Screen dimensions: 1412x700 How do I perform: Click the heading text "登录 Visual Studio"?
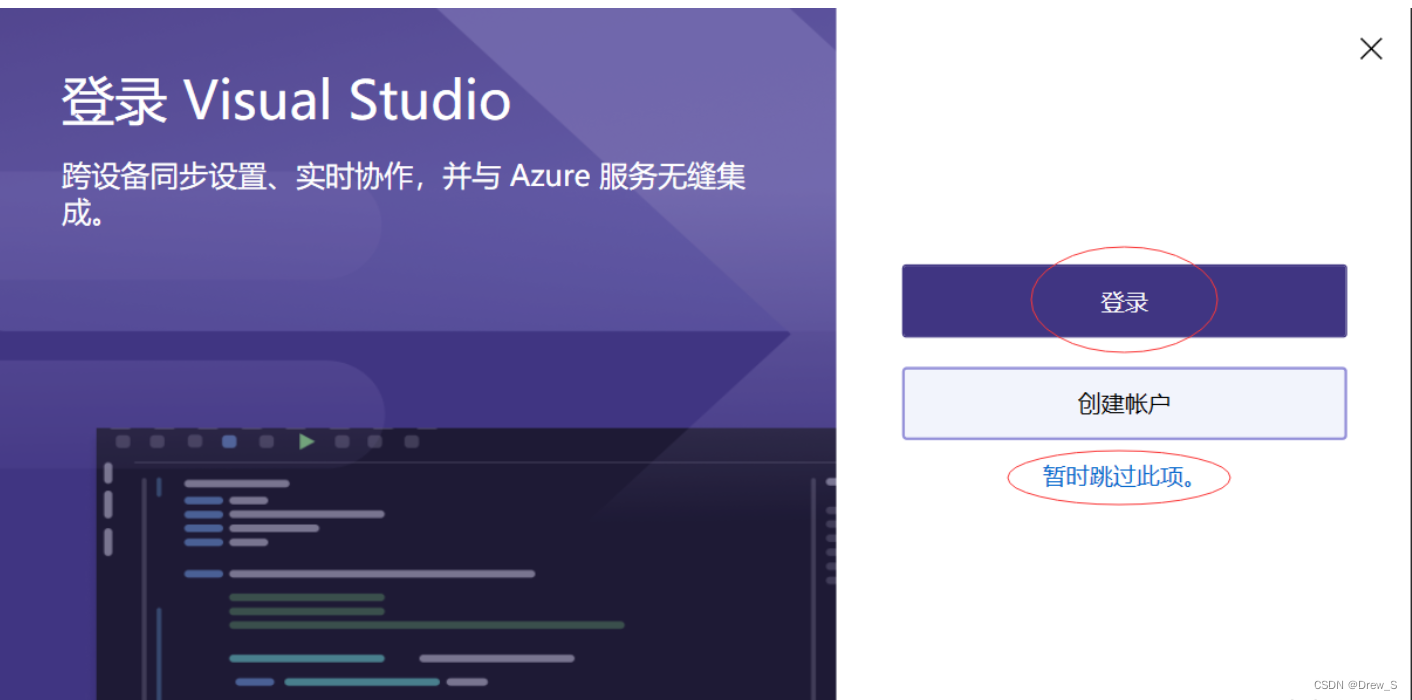286,101
